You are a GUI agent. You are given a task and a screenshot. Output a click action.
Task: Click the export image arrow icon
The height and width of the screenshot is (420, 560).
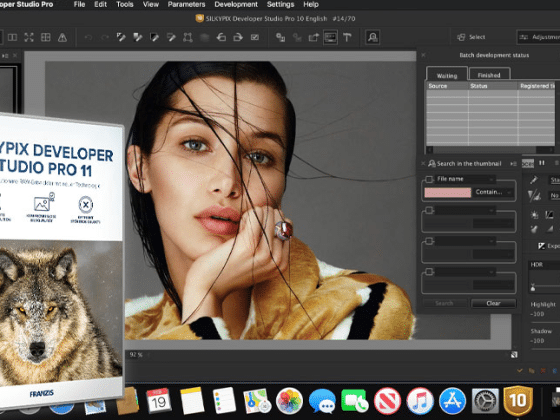(x=314, y=37)
